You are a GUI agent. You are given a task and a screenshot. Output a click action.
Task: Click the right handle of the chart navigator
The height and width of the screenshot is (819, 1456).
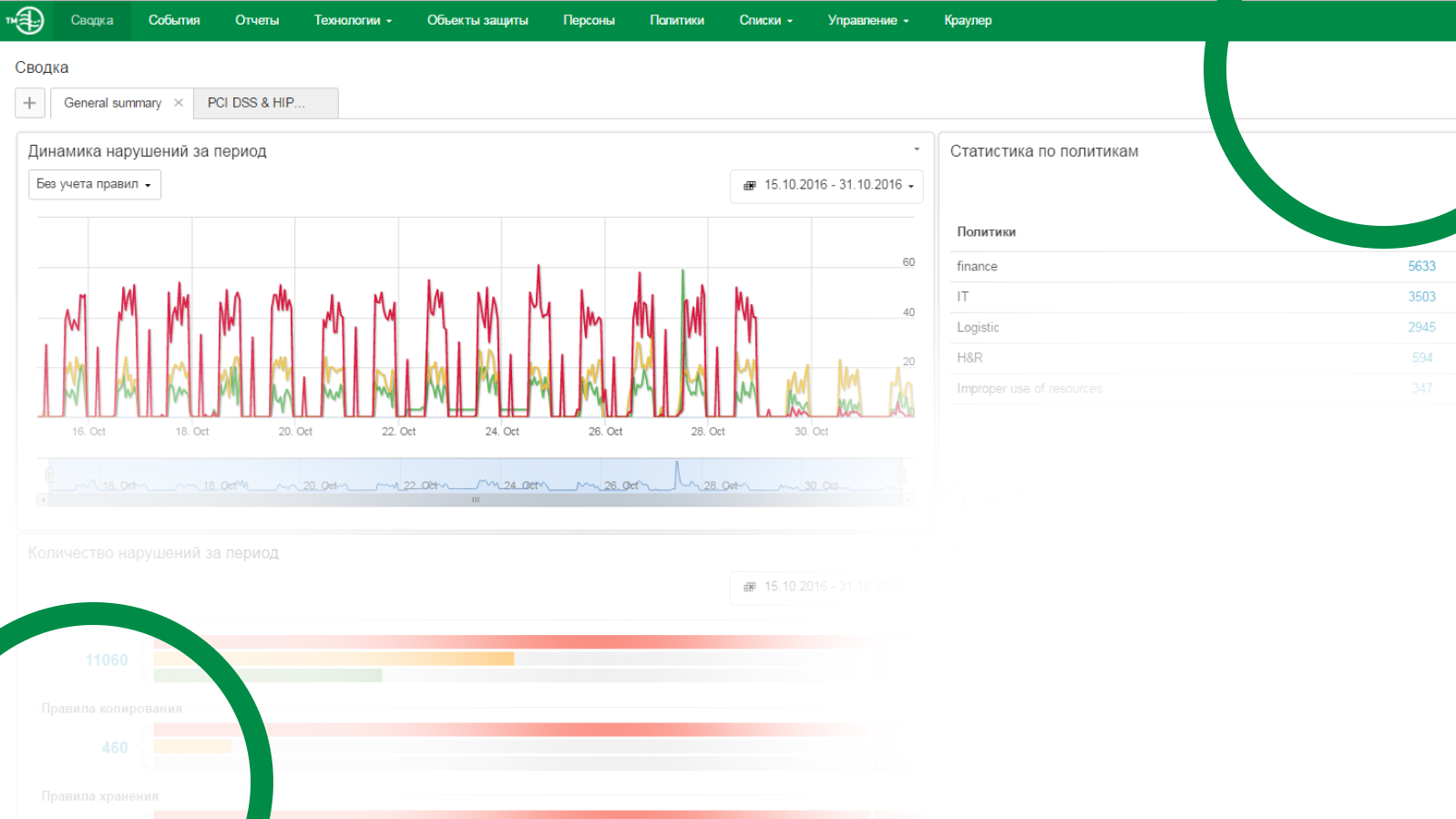tap(901, 475)
